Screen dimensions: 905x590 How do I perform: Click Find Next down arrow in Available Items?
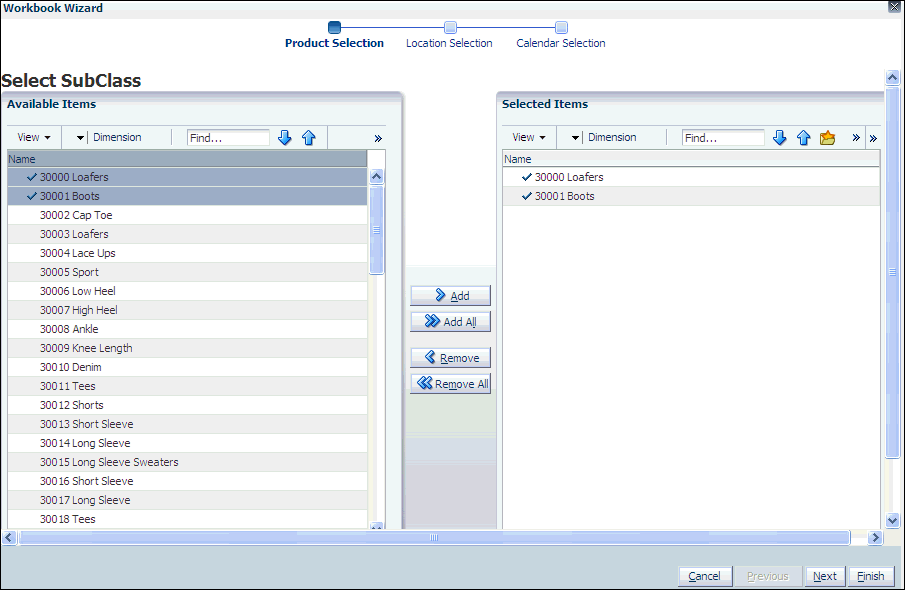click(x=285, y=137)
